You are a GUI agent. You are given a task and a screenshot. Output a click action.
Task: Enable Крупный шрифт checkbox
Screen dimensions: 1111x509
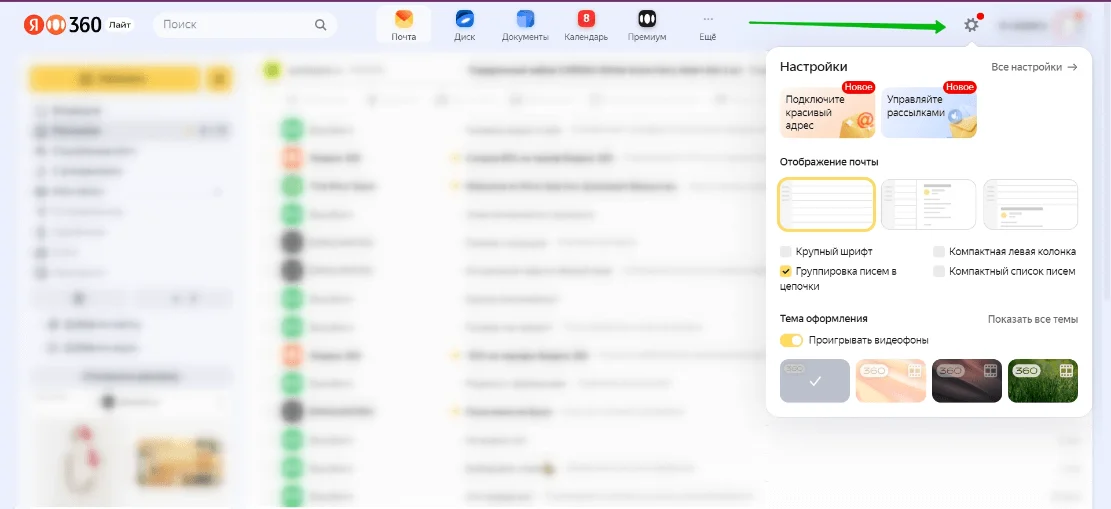pos(786,251)
